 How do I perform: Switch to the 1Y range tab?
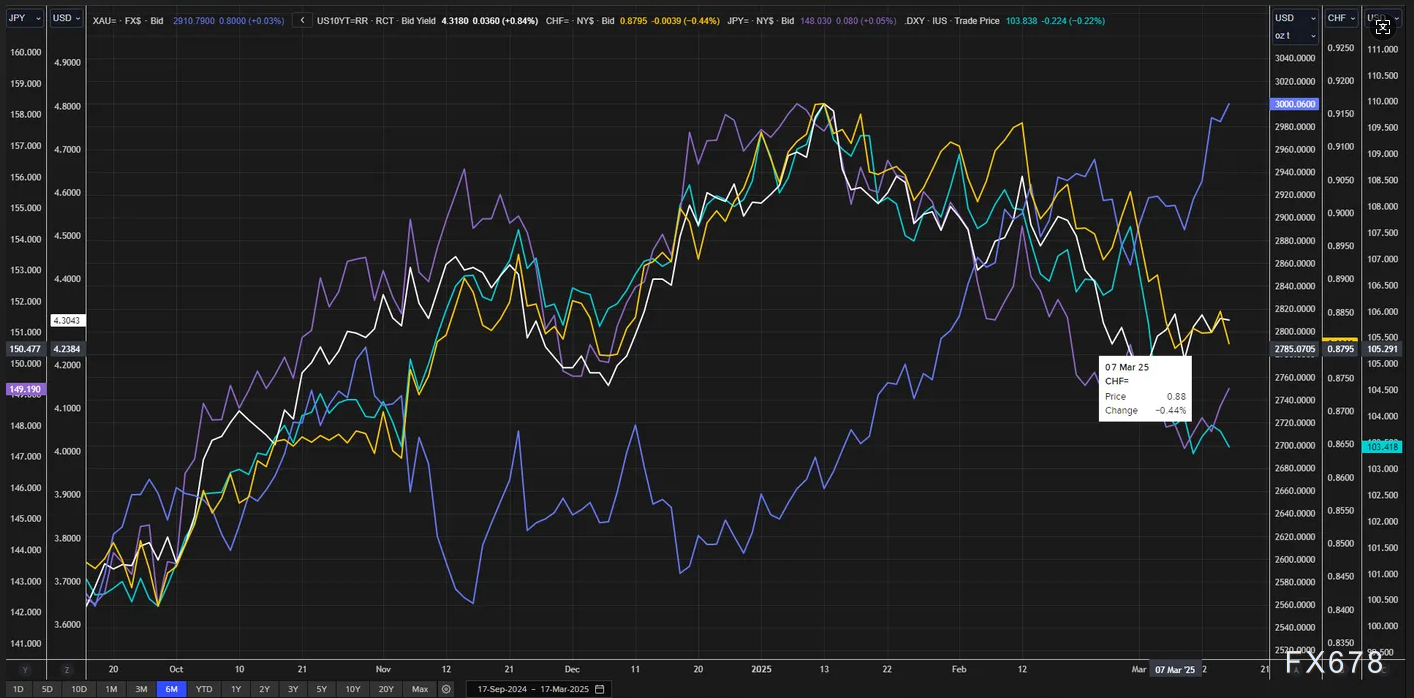[x=236, y=689]
